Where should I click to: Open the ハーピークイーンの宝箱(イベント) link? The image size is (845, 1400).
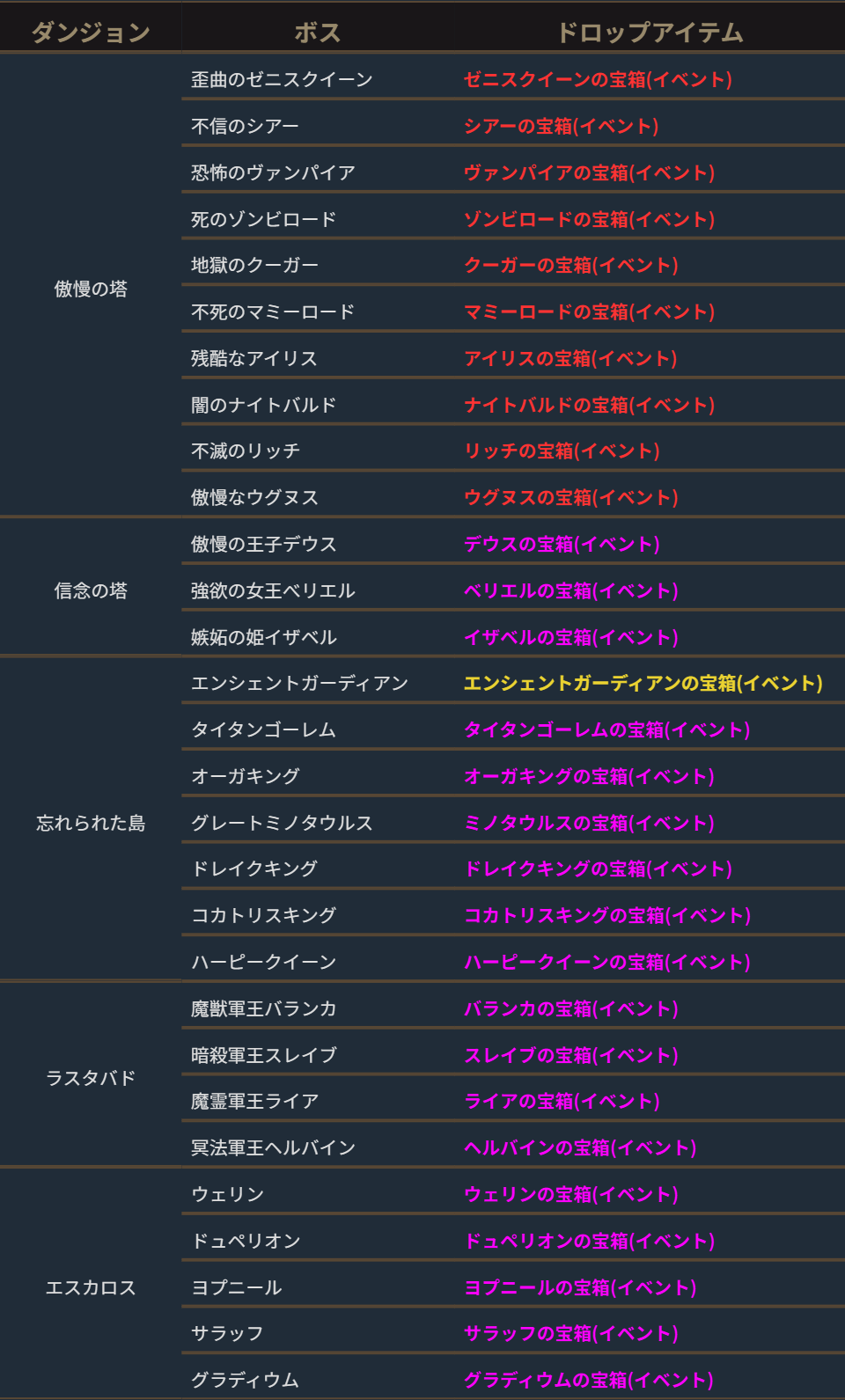(x=606, y=962)
